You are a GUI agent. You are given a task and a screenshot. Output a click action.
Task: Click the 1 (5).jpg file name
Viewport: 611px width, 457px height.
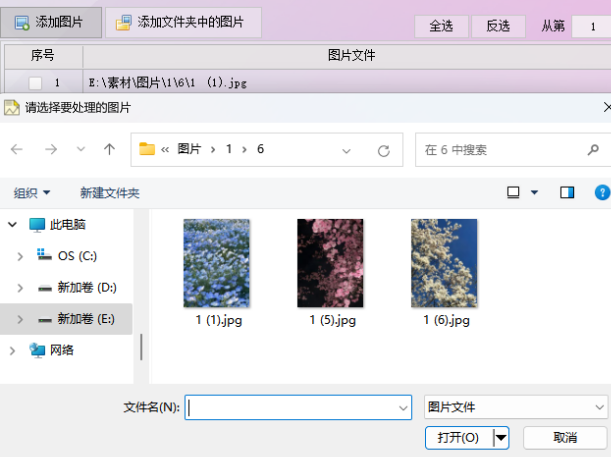(x=332, y=320)
